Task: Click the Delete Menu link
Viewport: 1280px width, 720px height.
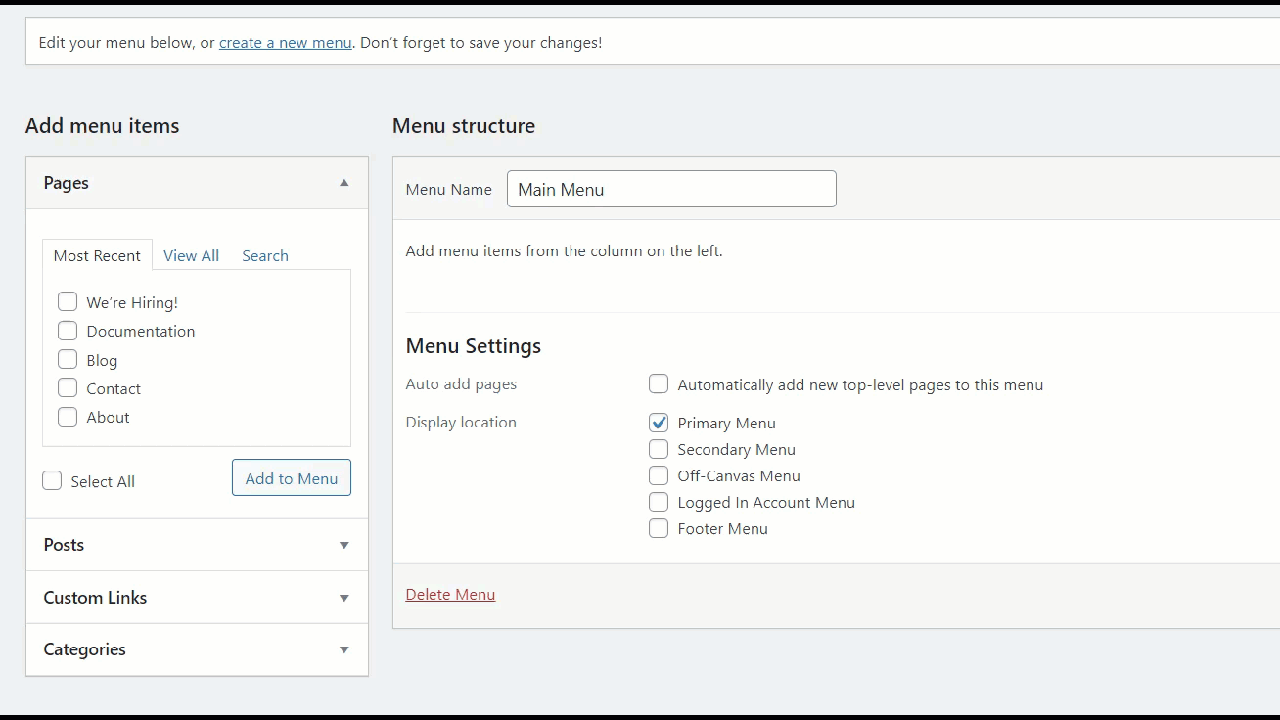Action: click(x=450, y=594)
